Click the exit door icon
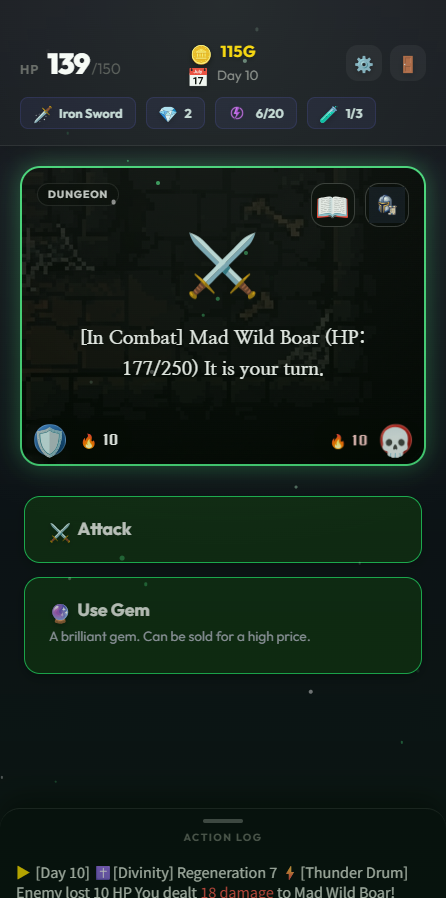Screen dimensions: 446x898 408,63
